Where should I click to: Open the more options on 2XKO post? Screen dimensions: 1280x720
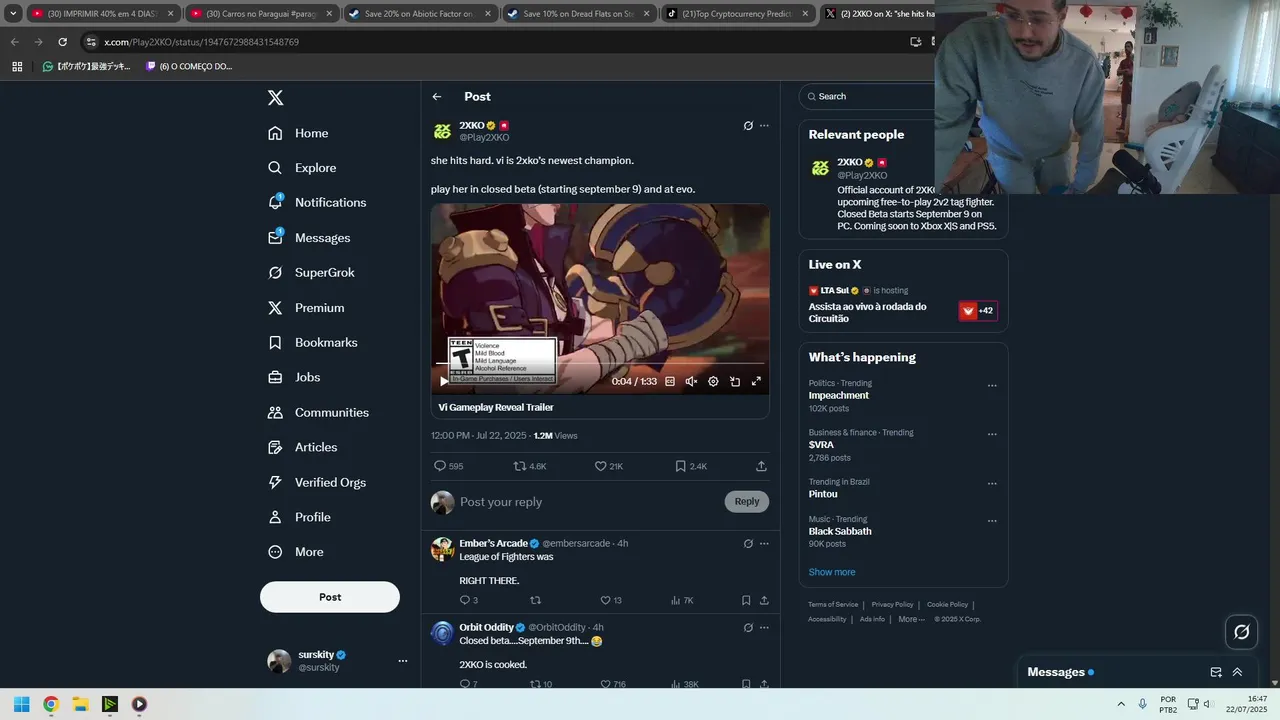764,126
